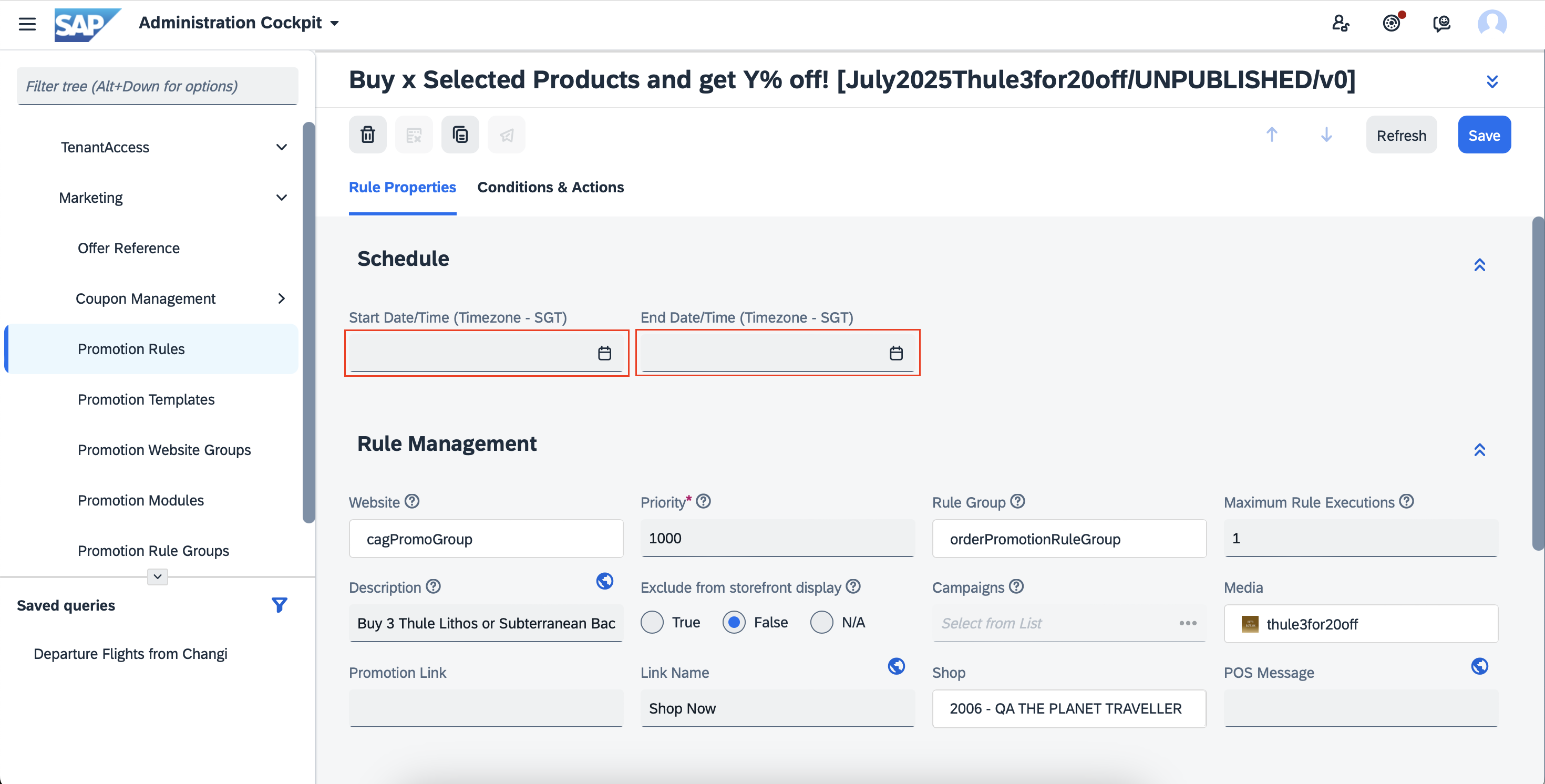1545x784 pixels.
Task: Show Rule Group help tooltip icon
Action: 1017,501
